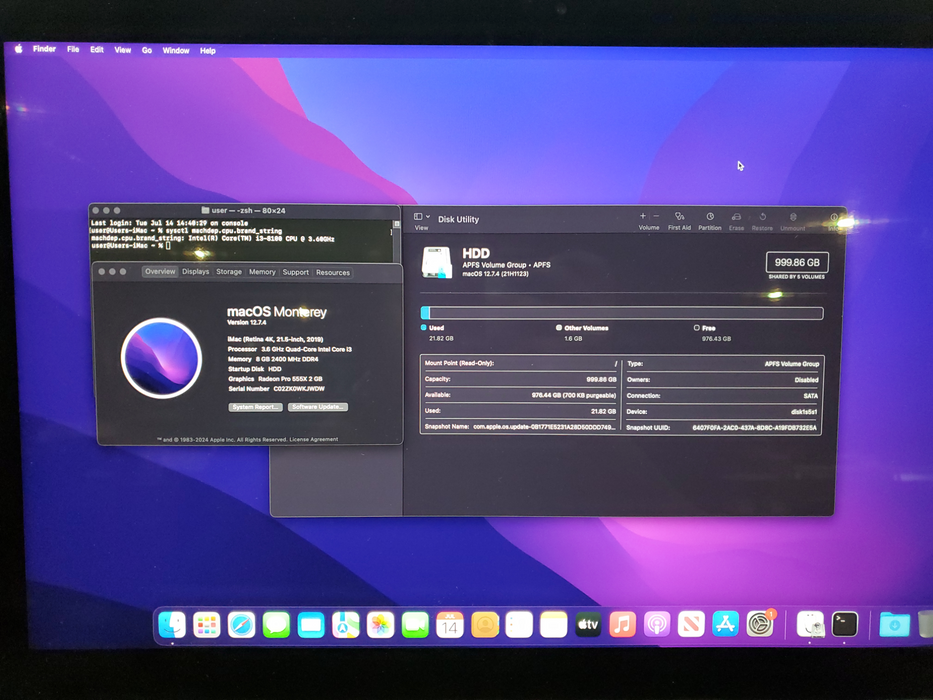933x700 pixels.
Task: Open the File menu
Action: (73, 49)
